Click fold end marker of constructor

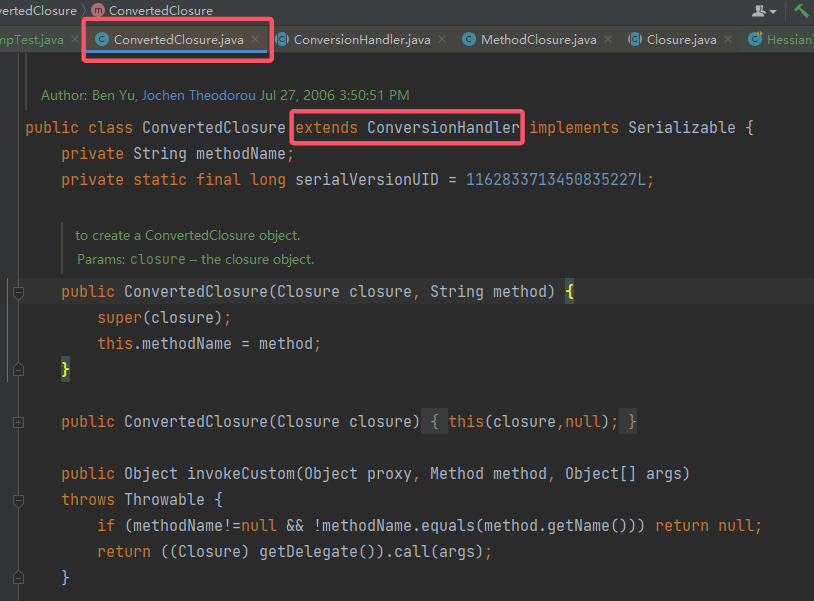[x=18, y=370]
